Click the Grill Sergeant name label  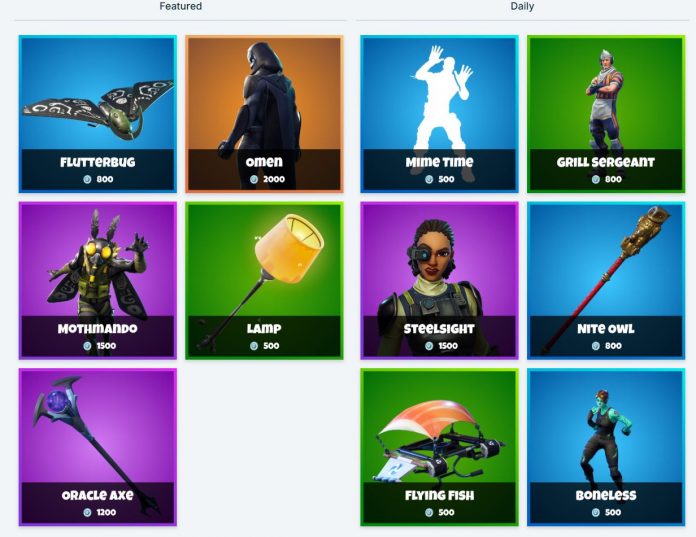coord(606,162)
